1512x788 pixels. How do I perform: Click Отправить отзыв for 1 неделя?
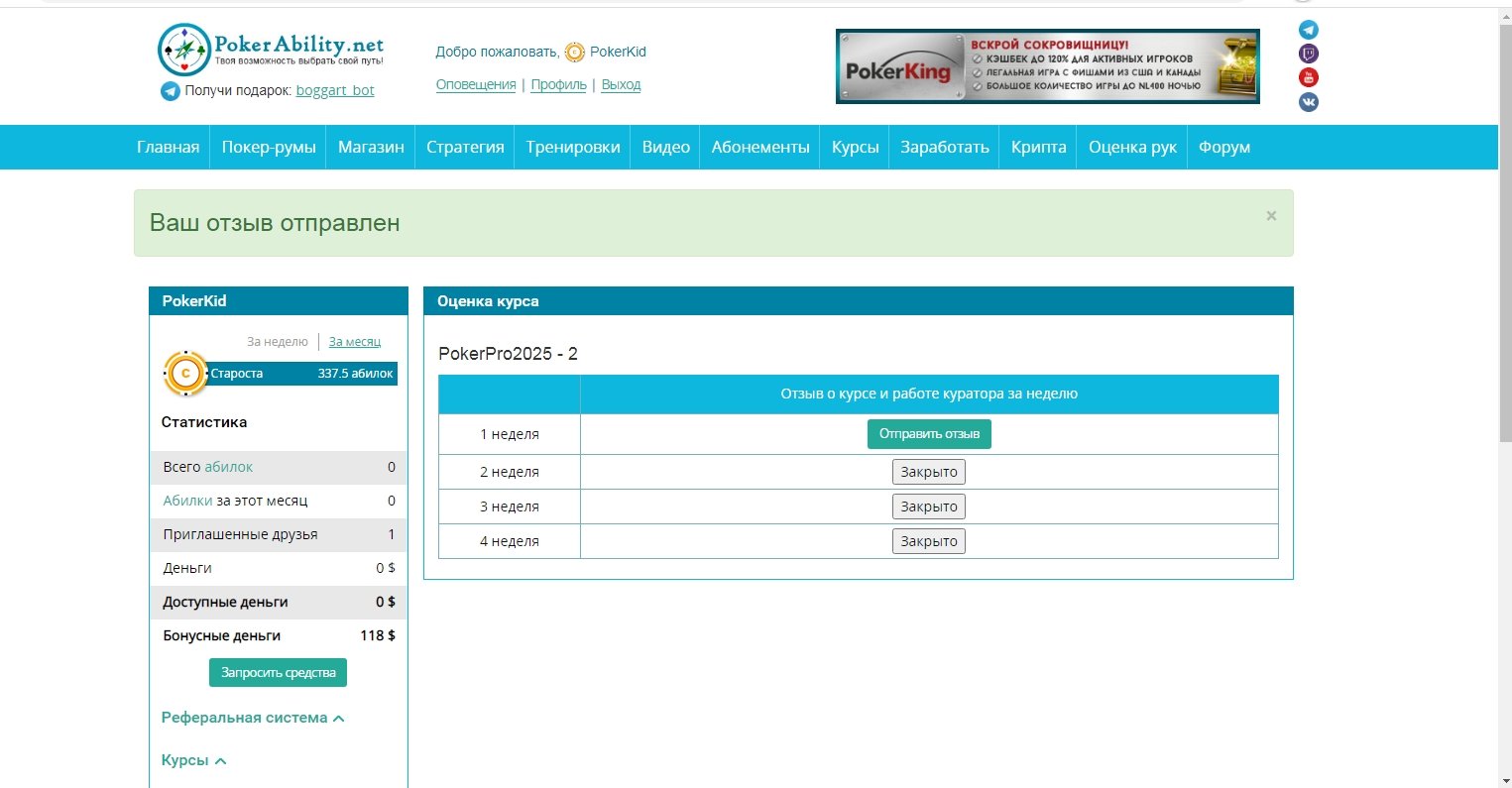point(929,434)
